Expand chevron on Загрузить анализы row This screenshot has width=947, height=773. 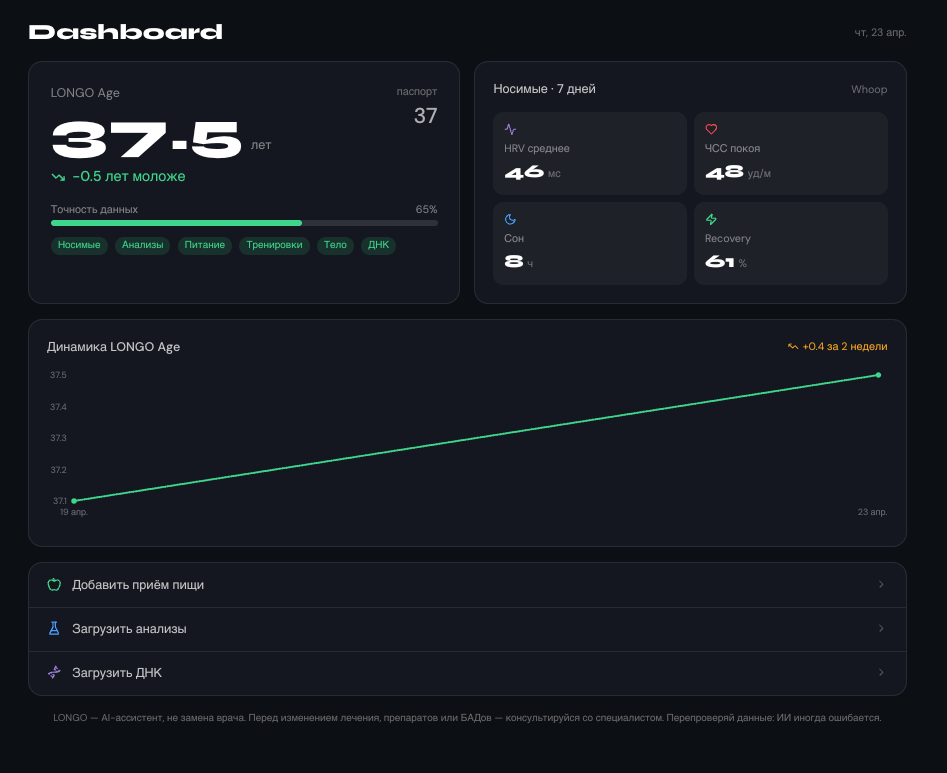tap(881, 629)
